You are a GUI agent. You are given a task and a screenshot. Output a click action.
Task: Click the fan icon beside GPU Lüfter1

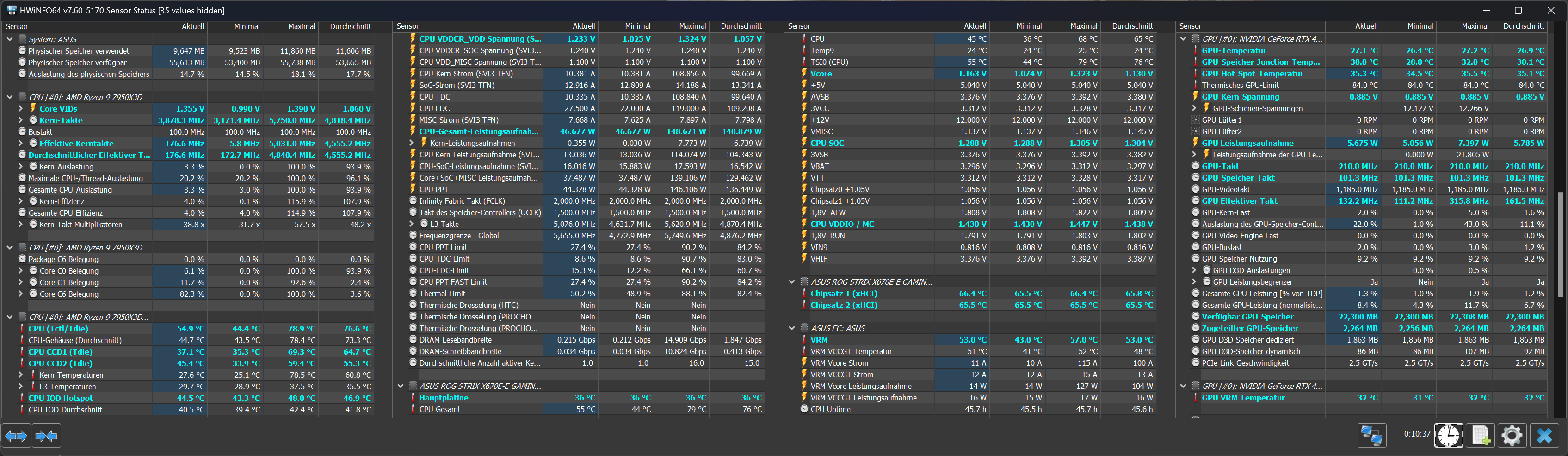click(x=1196, y=120)
